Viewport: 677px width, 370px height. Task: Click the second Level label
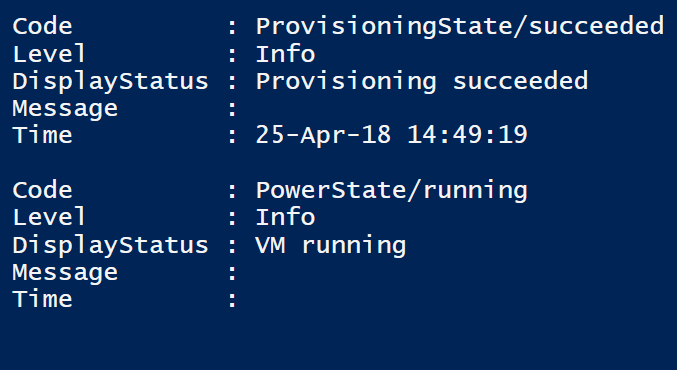pyautogui.click(x=49, y=217)
